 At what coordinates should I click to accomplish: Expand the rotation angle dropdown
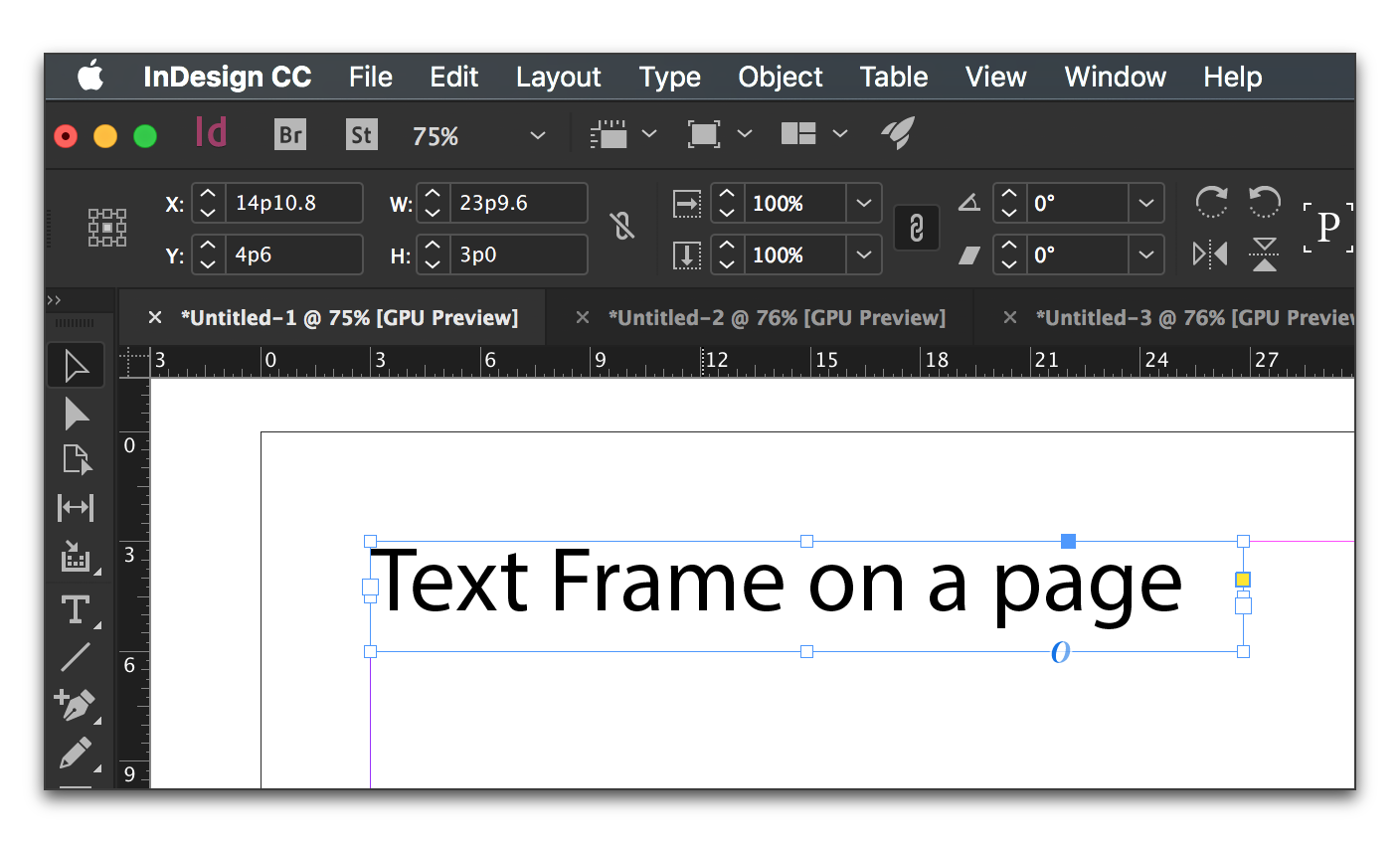point(1145,203)
